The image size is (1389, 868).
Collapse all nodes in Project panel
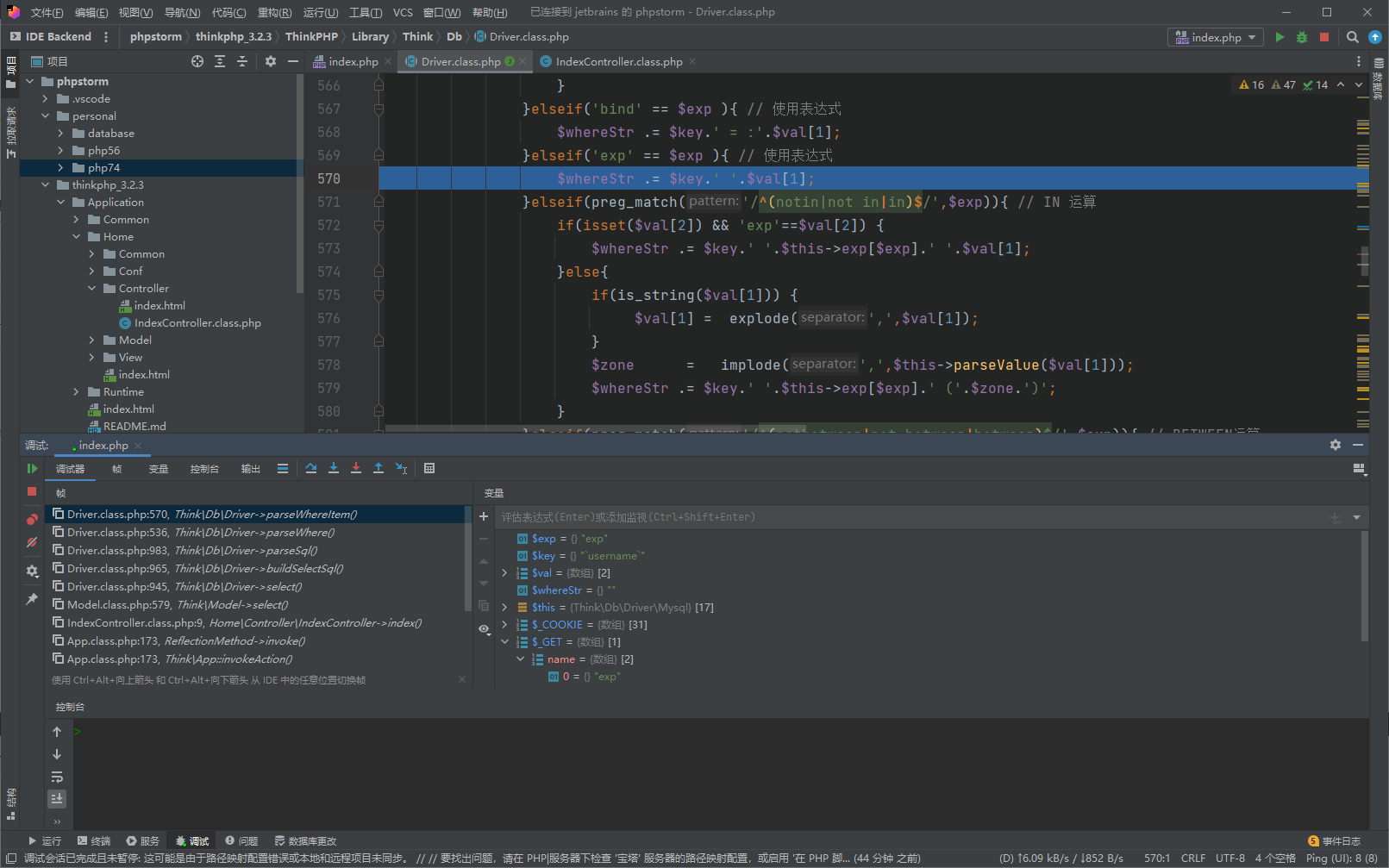[242, 61]
